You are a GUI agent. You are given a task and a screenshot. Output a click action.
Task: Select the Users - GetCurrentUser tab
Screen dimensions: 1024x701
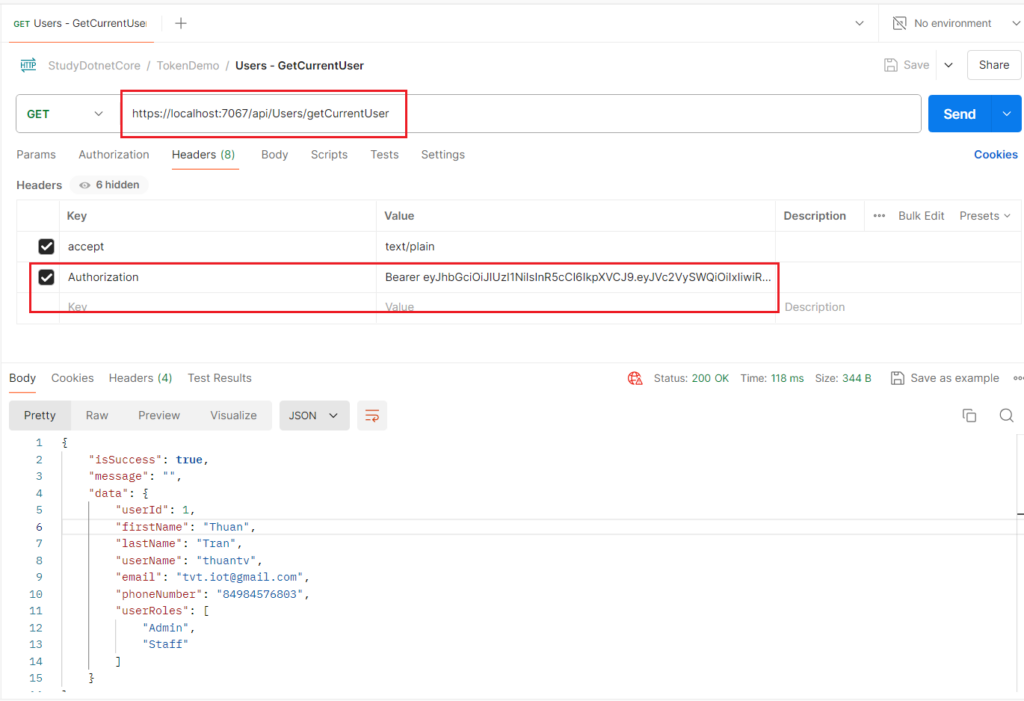[x=80, y=24]
